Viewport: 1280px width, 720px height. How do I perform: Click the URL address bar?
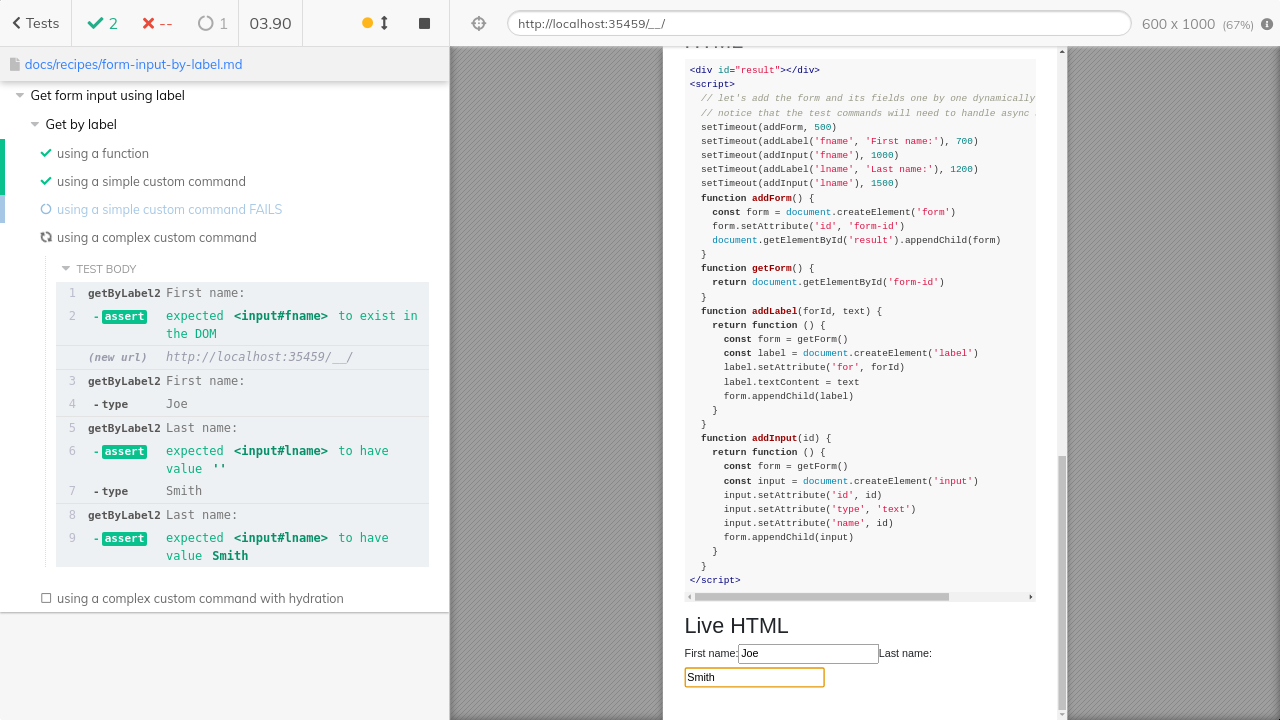(818, 23)
